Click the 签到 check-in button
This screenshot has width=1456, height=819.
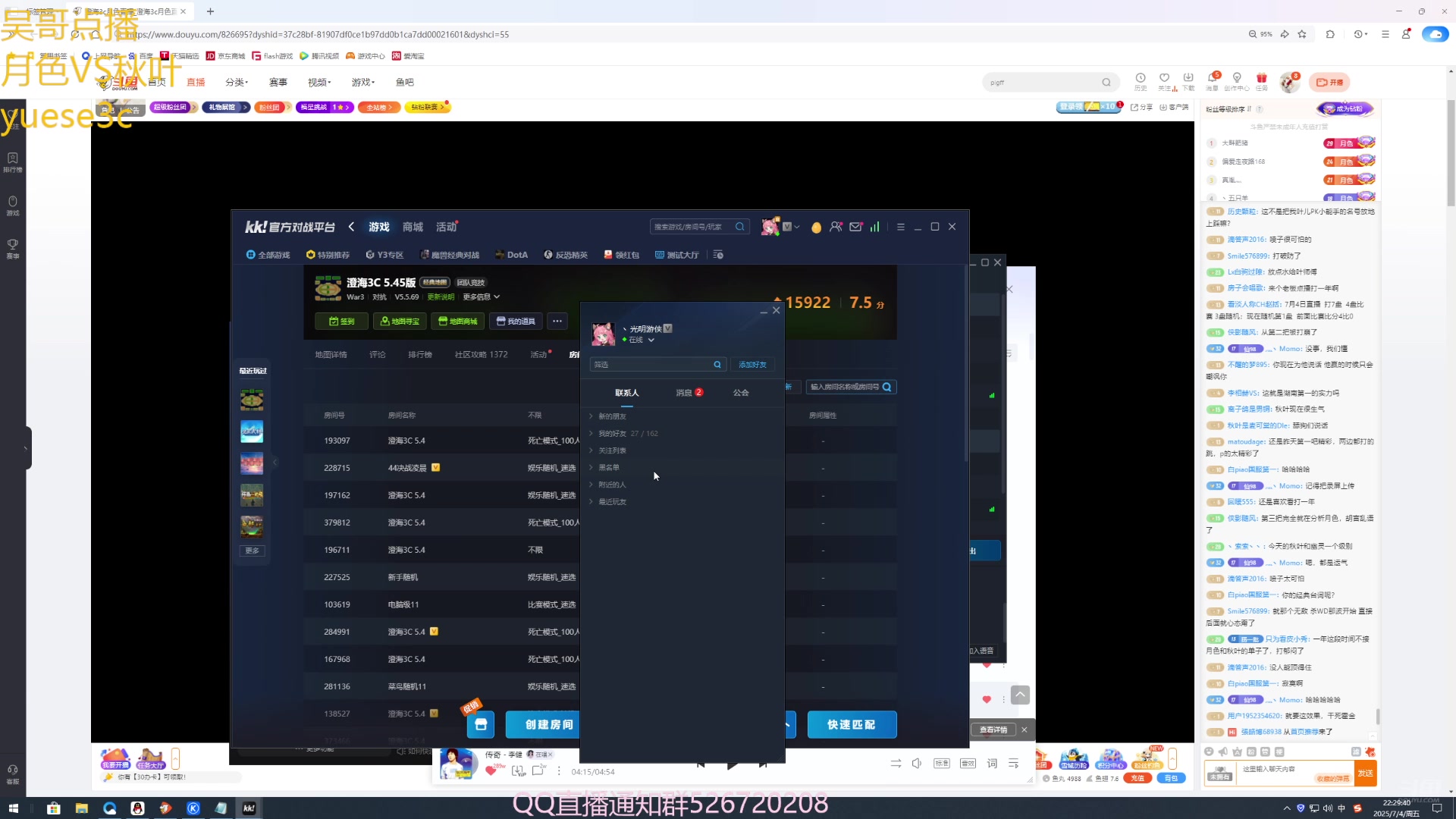pyautogui.click(x=341, y=322)
